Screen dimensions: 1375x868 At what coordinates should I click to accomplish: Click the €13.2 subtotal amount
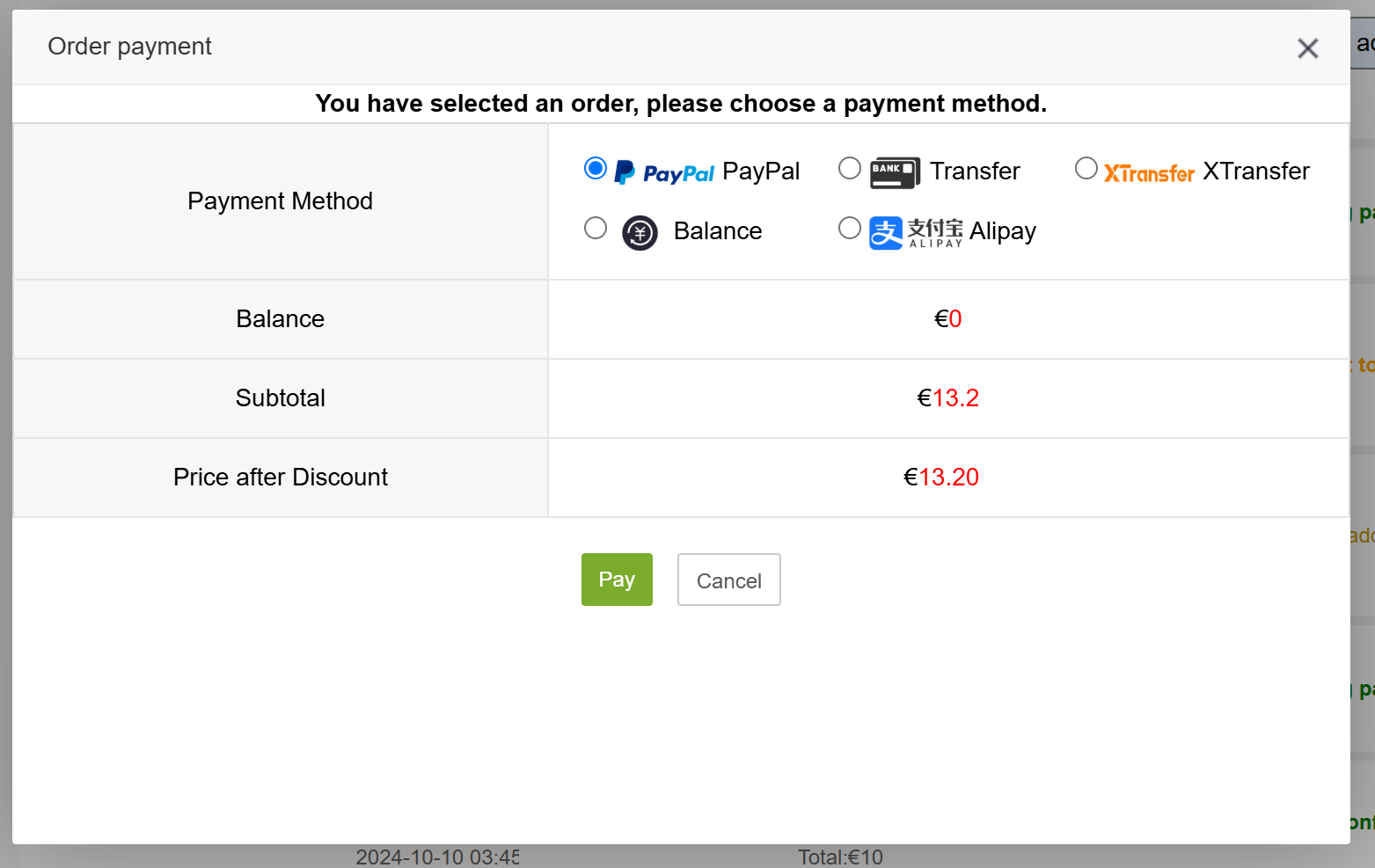tap(947, 398)
